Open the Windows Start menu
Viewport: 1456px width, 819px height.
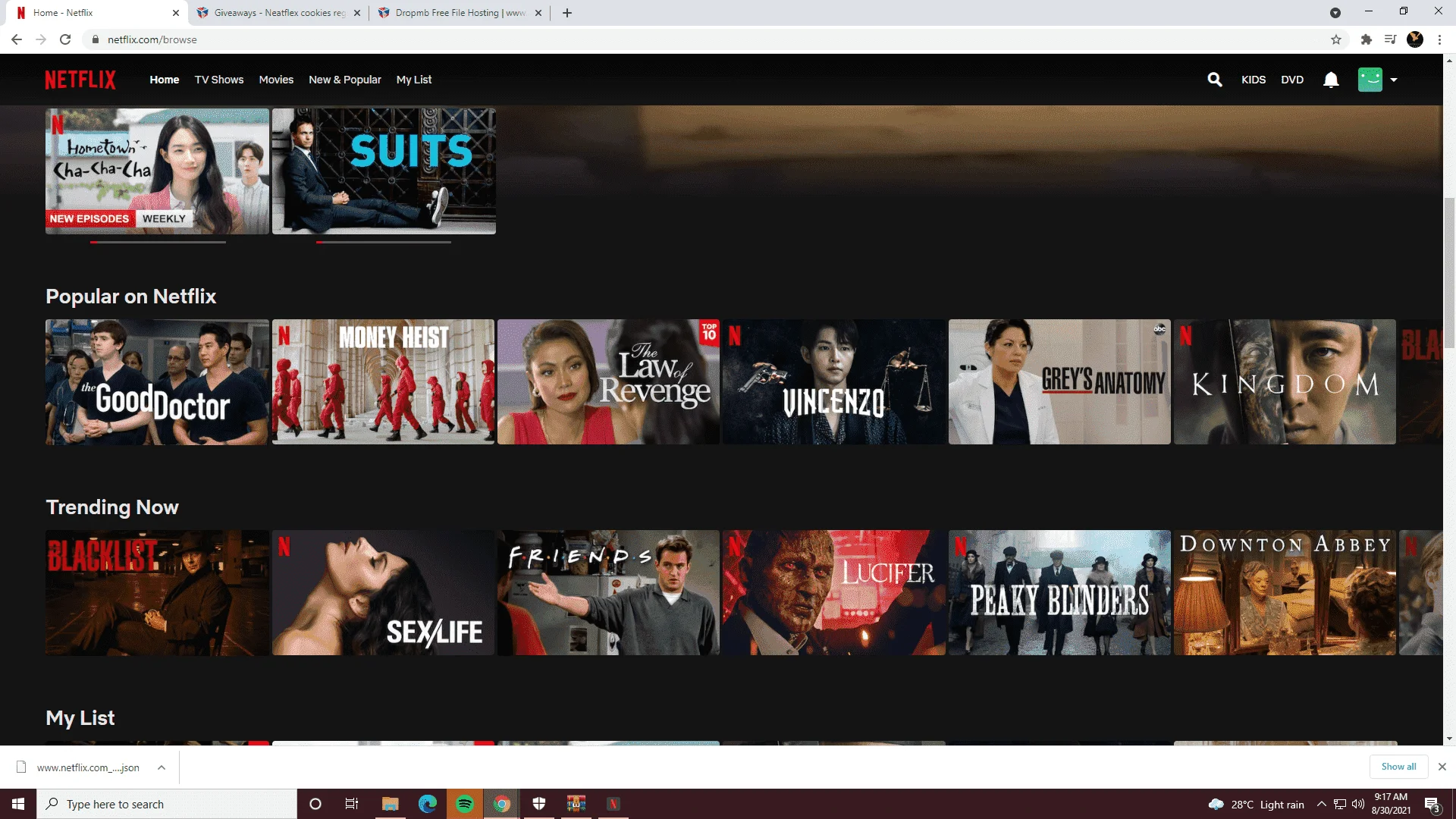click(18, 804)
